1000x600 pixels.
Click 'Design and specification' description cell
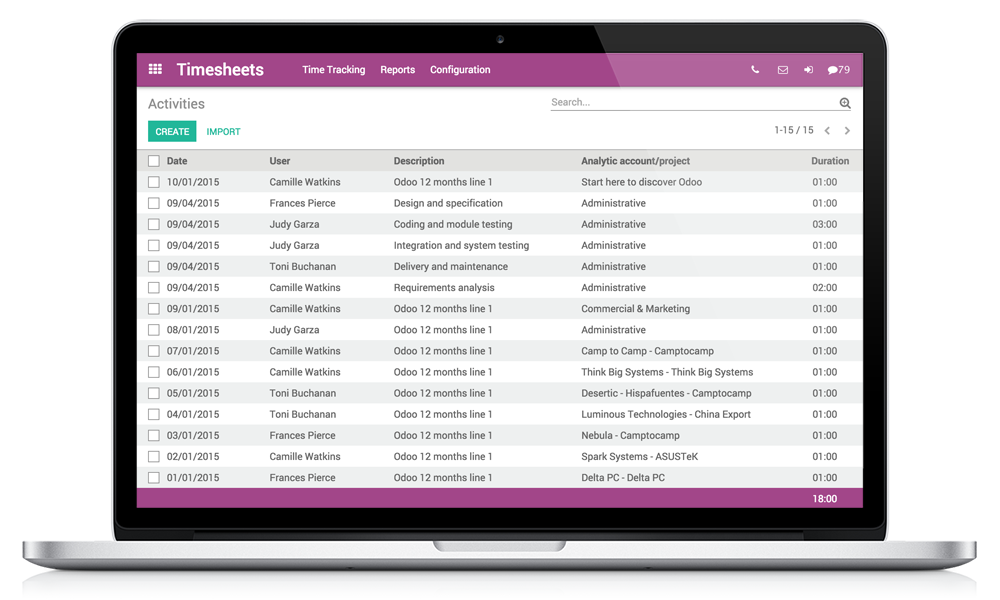pyautogui.click(x=448, y=203)
